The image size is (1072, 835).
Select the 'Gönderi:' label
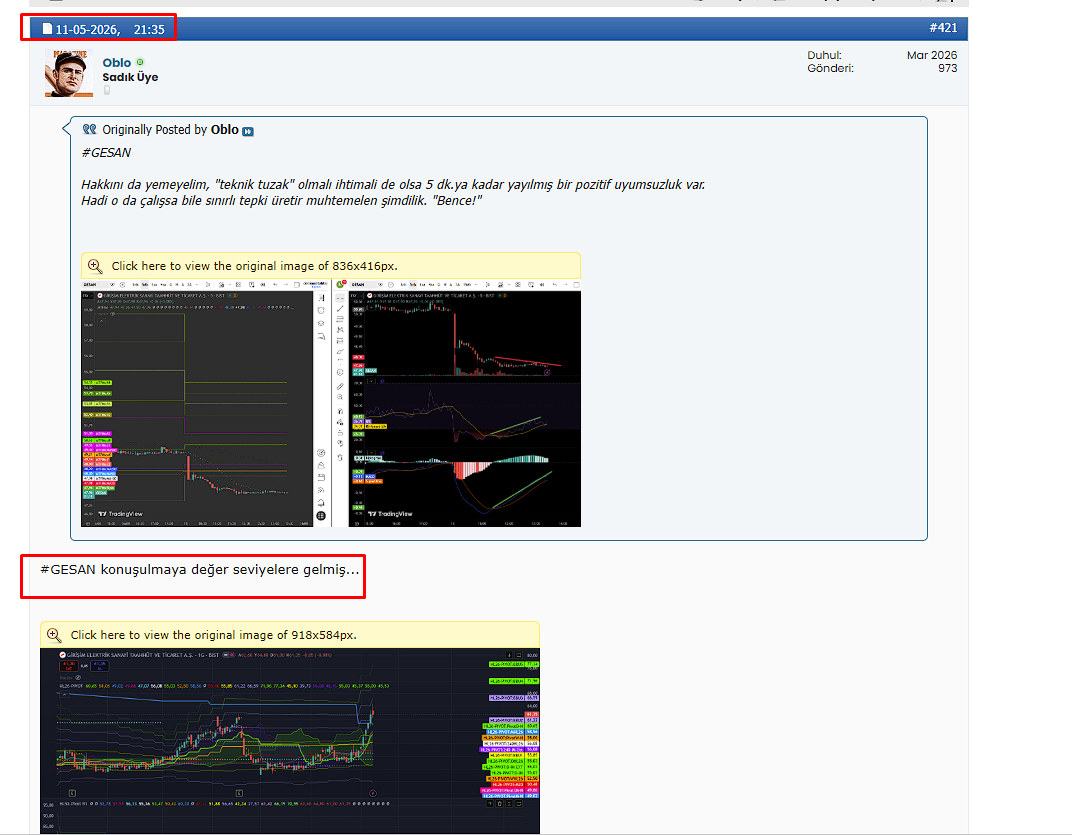pos(831,68)
